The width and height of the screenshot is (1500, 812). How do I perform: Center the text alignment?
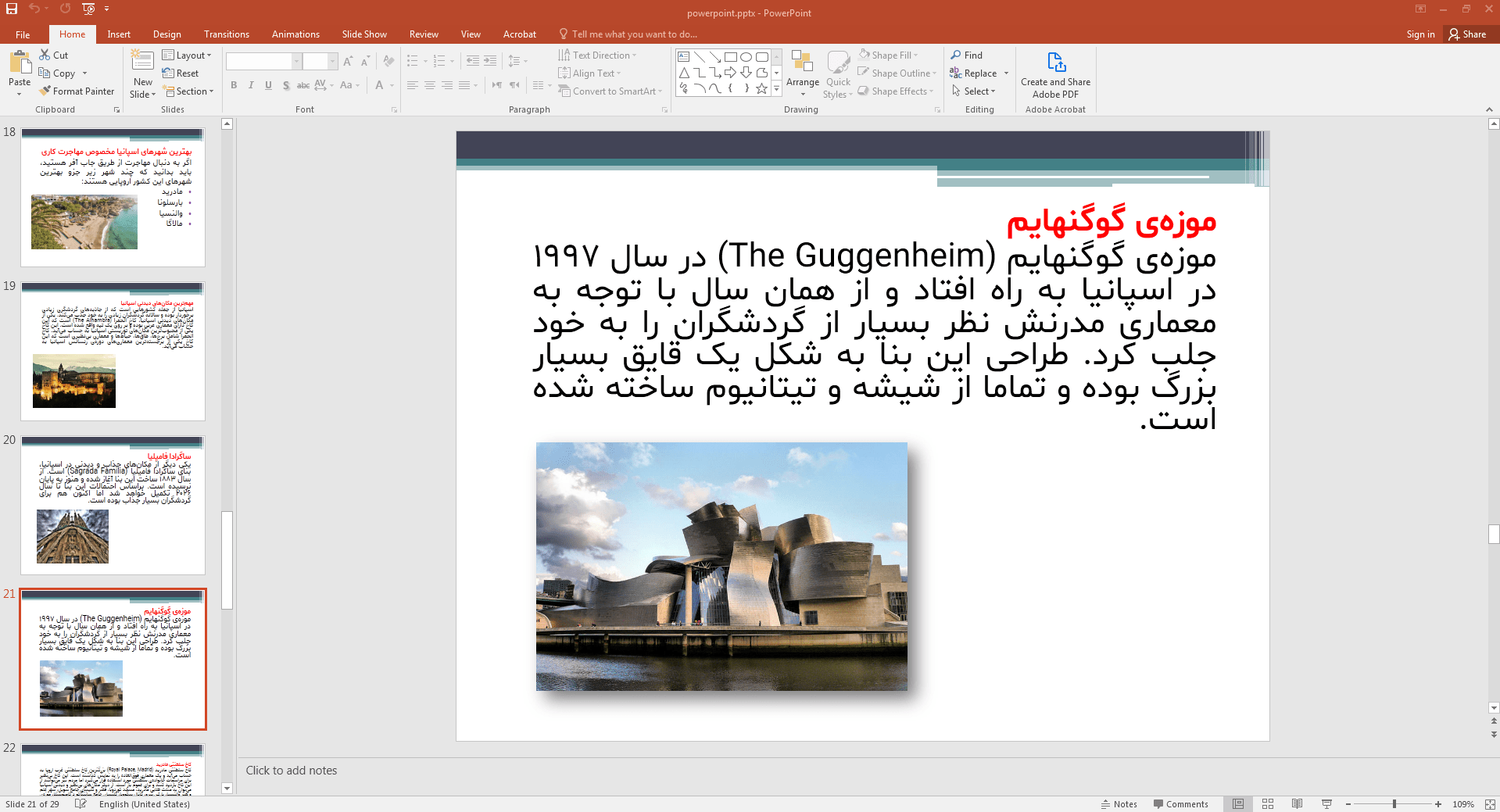click(x=430, y=85)
